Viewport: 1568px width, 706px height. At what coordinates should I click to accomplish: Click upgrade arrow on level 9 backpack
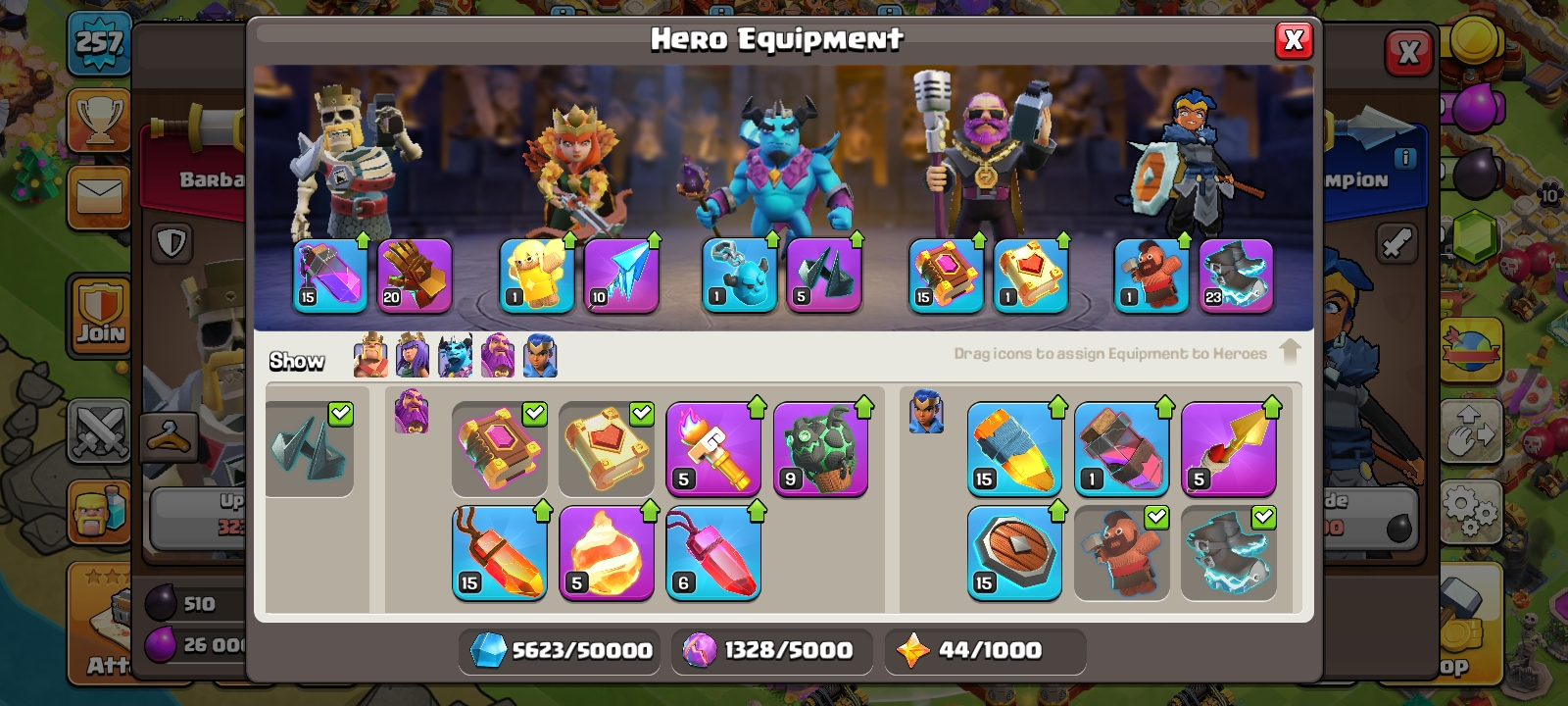click(x=863, y=407)
